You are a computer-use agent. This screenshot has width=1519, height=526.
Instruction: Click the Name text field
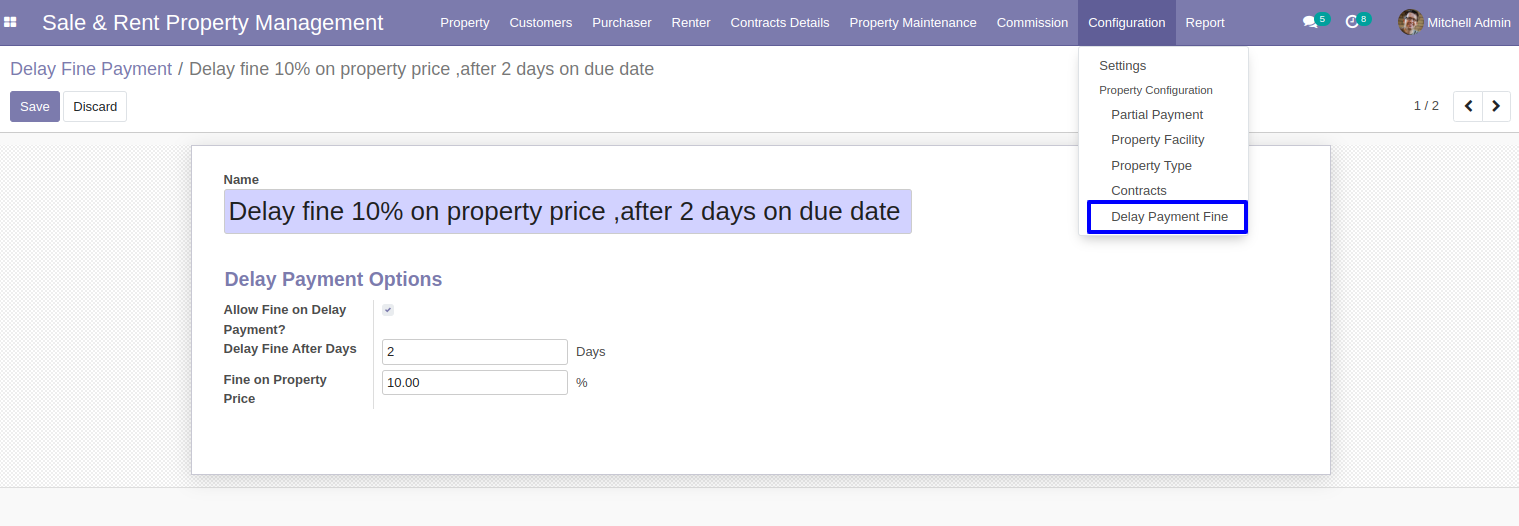[x=567, y=212]
